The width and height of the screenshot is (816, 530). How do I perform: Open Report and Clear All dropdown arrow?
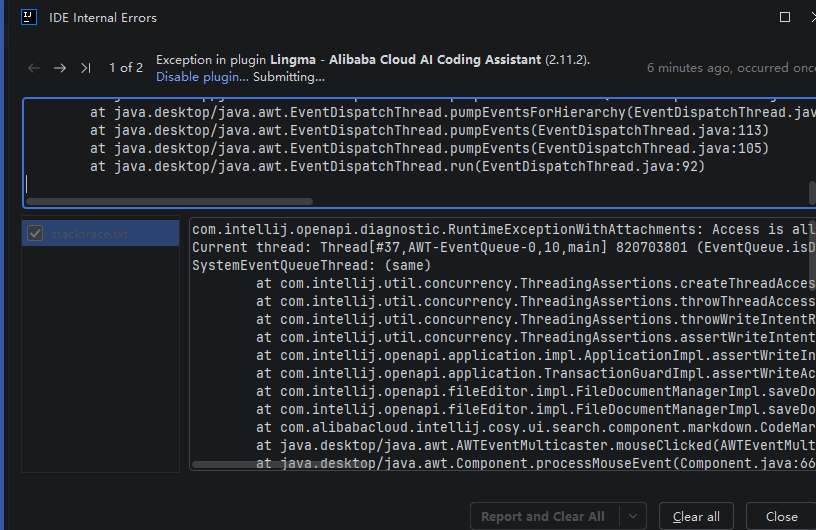coord(633,516)
